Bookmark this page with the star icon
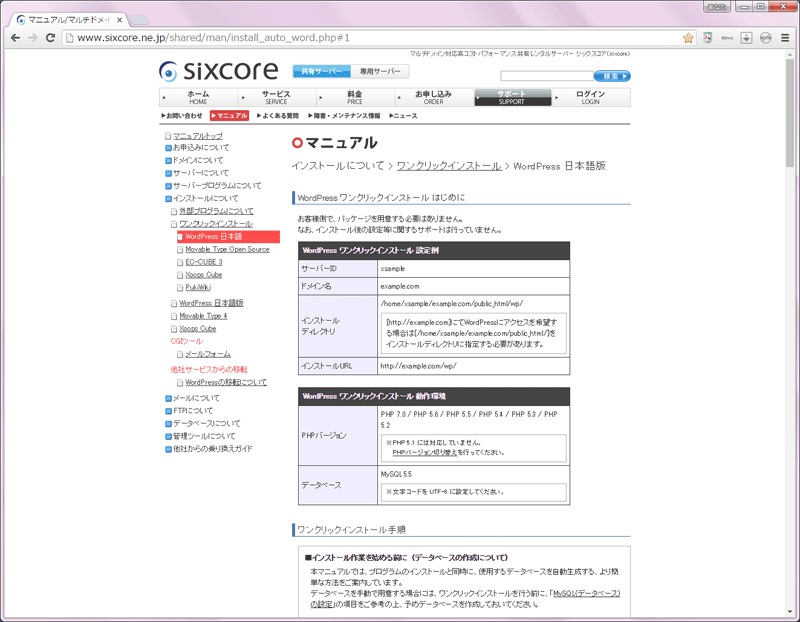800x622 pixels. click(x=688, y=38)
